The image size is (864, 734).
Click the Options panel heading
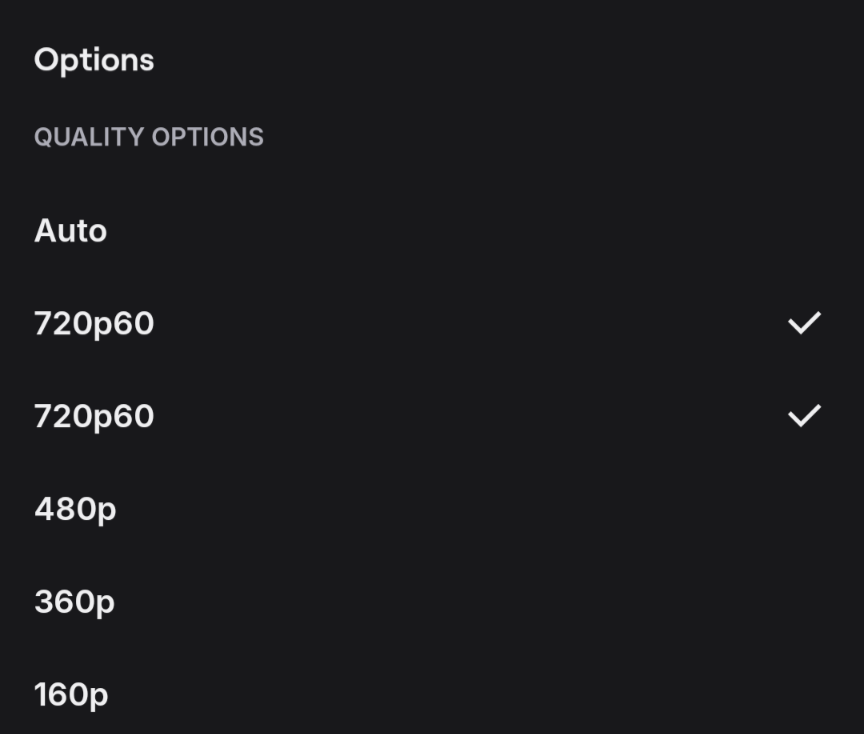click(94, 60)
